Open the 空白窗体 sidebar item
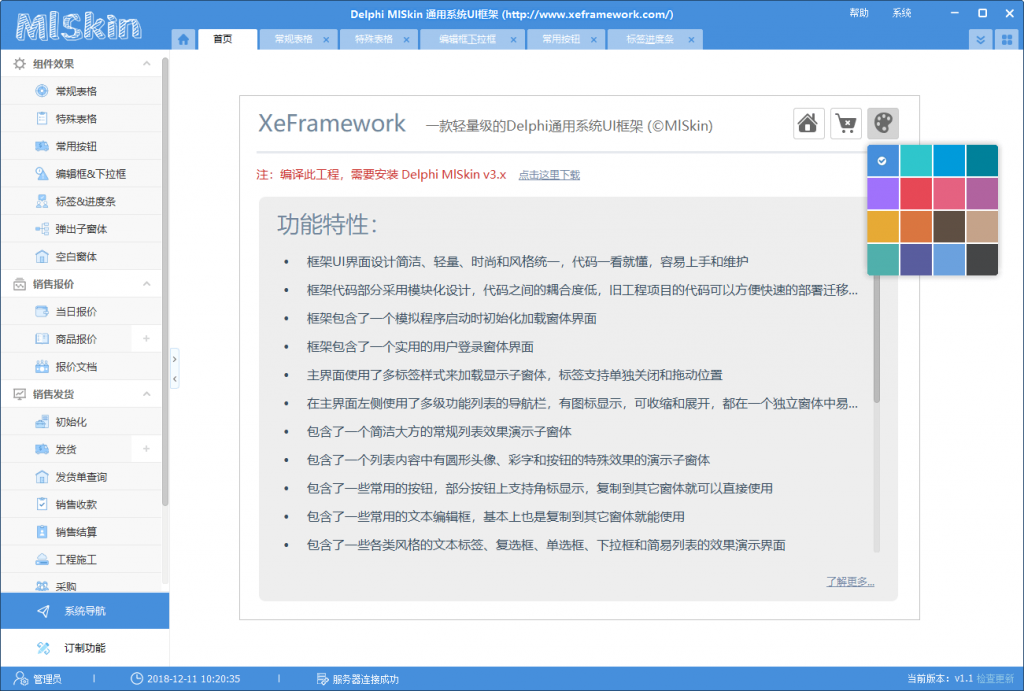The image size is (1024, 691). [x=81, y=256]
